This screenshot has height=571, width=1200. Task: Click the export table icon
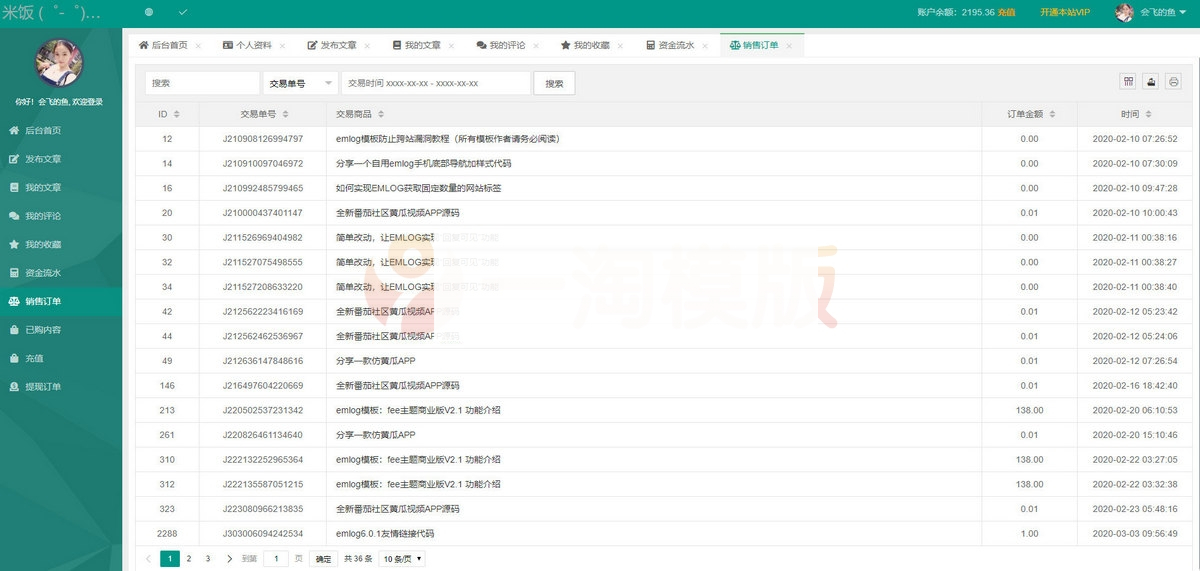[x=1151, y=82]
